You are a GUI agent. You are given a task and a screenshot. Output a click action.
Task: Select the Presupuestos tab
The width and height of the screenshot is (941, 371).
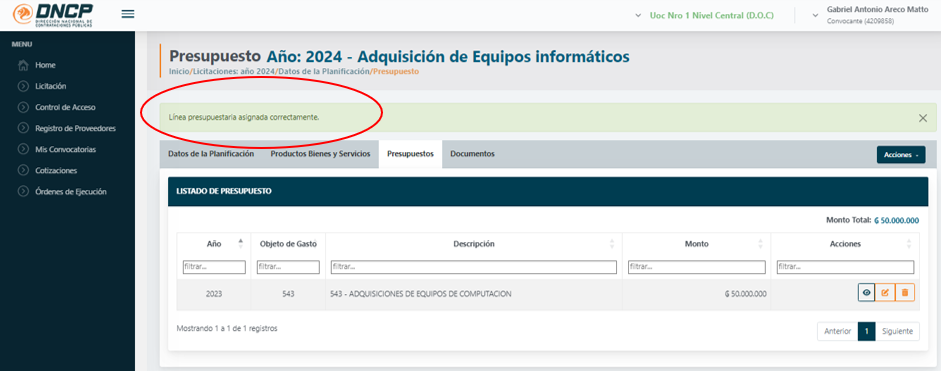(410, 154)
